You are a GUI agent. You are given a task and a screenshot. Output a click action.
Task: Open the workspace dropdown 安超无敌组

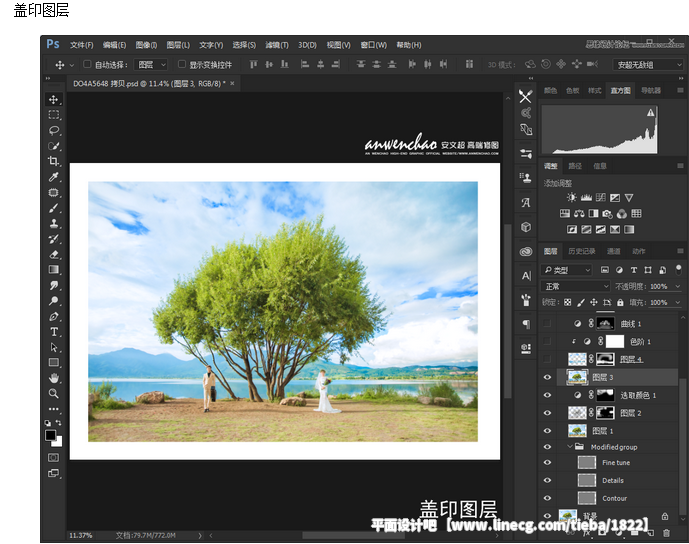tap(648, 65)
